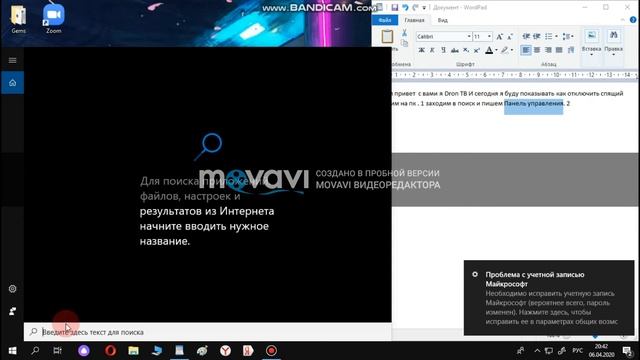The height and width of the screenshot is (360, 640).
Task: Toggle italic К formatting
Action: click(432, 50)
